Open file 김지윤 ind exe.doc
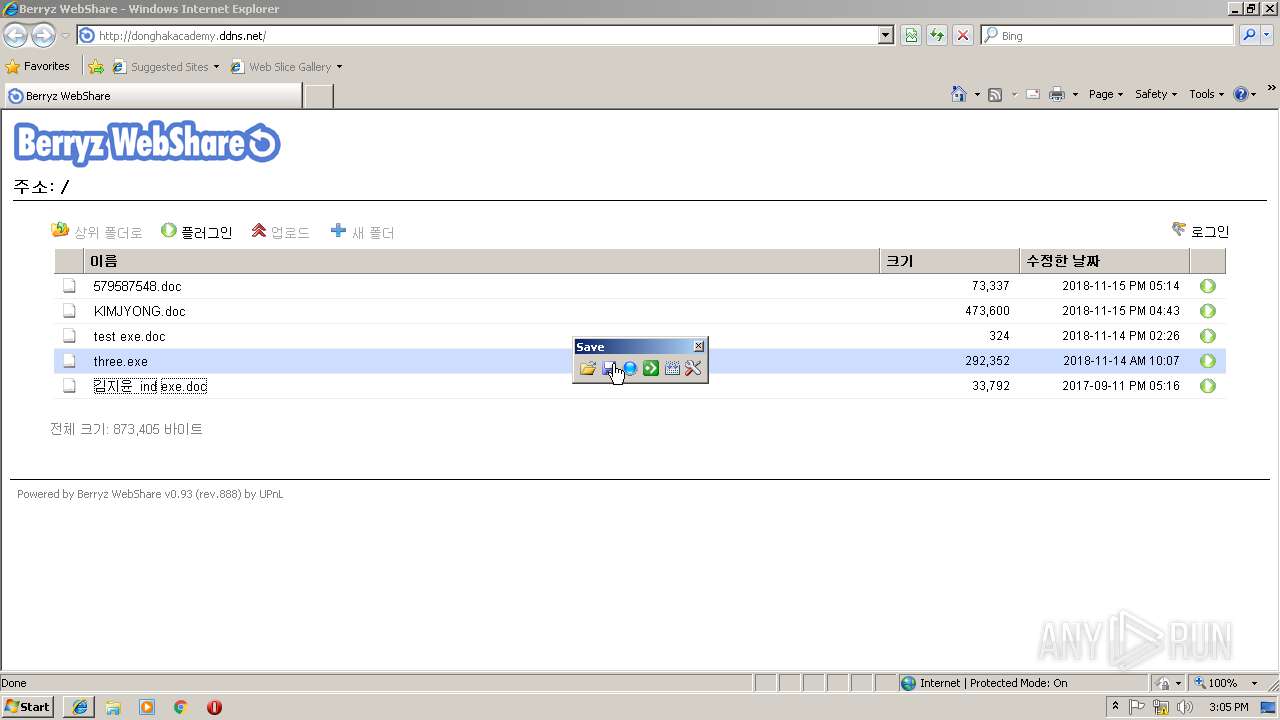This screenshot has height=720, width=1280. 150,386
